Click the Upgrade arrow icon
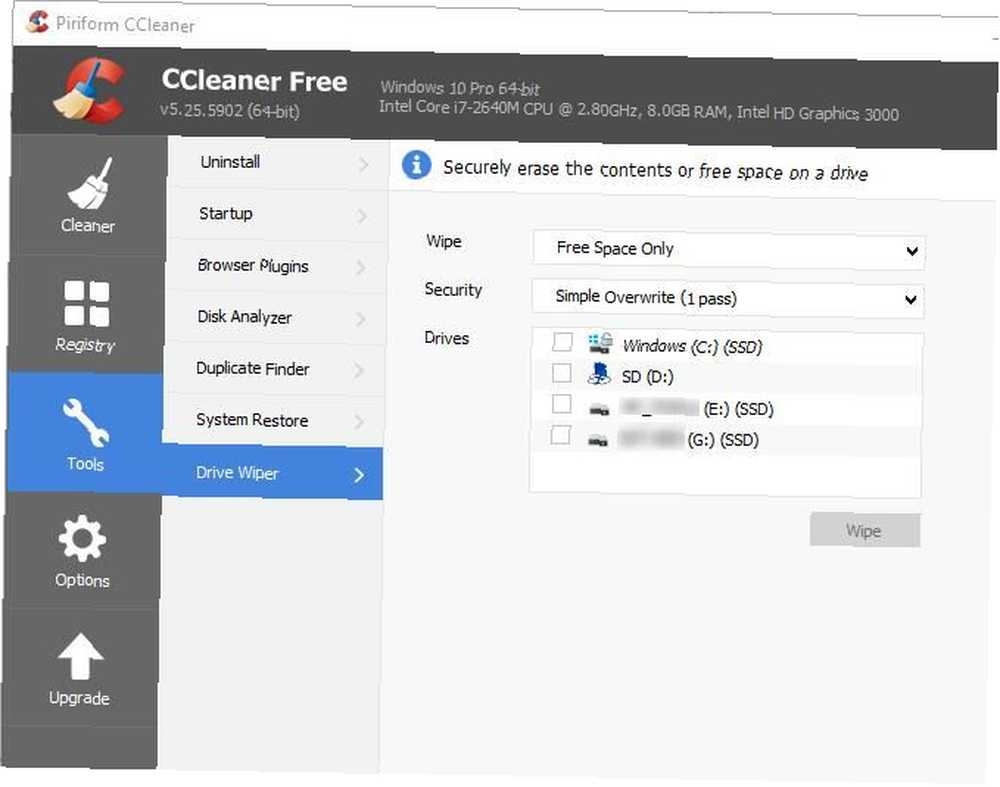Screen dimensions: 1000x787 pos(80,656)
